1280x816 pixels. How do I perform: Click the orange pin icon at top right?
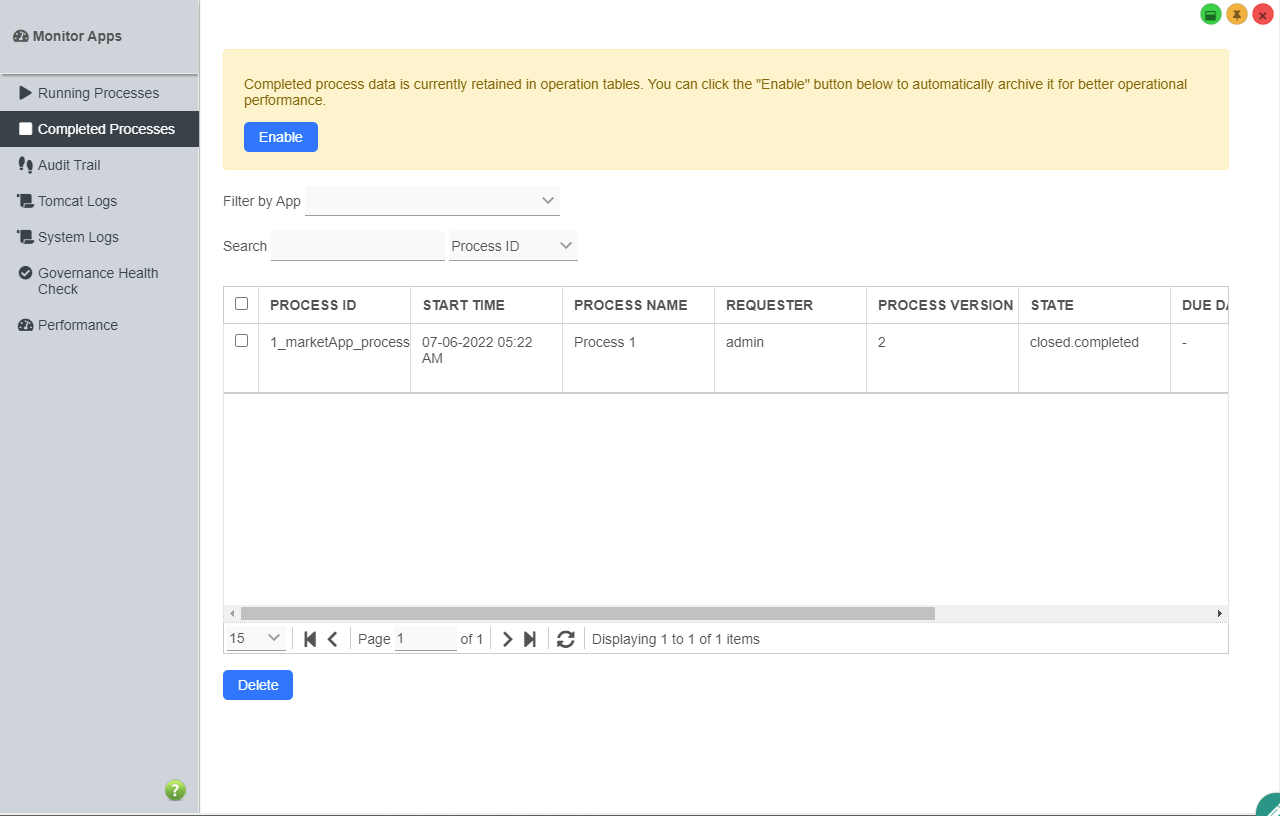[1237, 15]
